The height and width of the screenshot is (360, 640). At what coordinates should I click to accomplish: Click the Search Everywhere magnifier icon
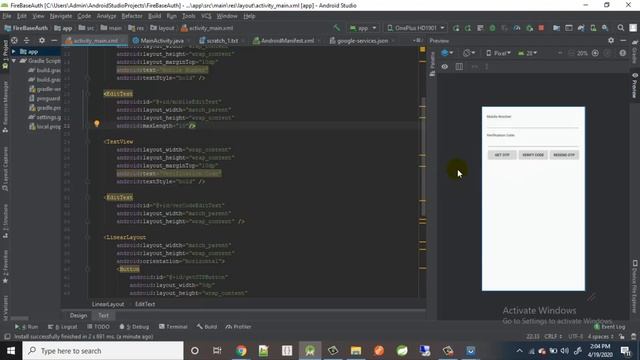620,28
